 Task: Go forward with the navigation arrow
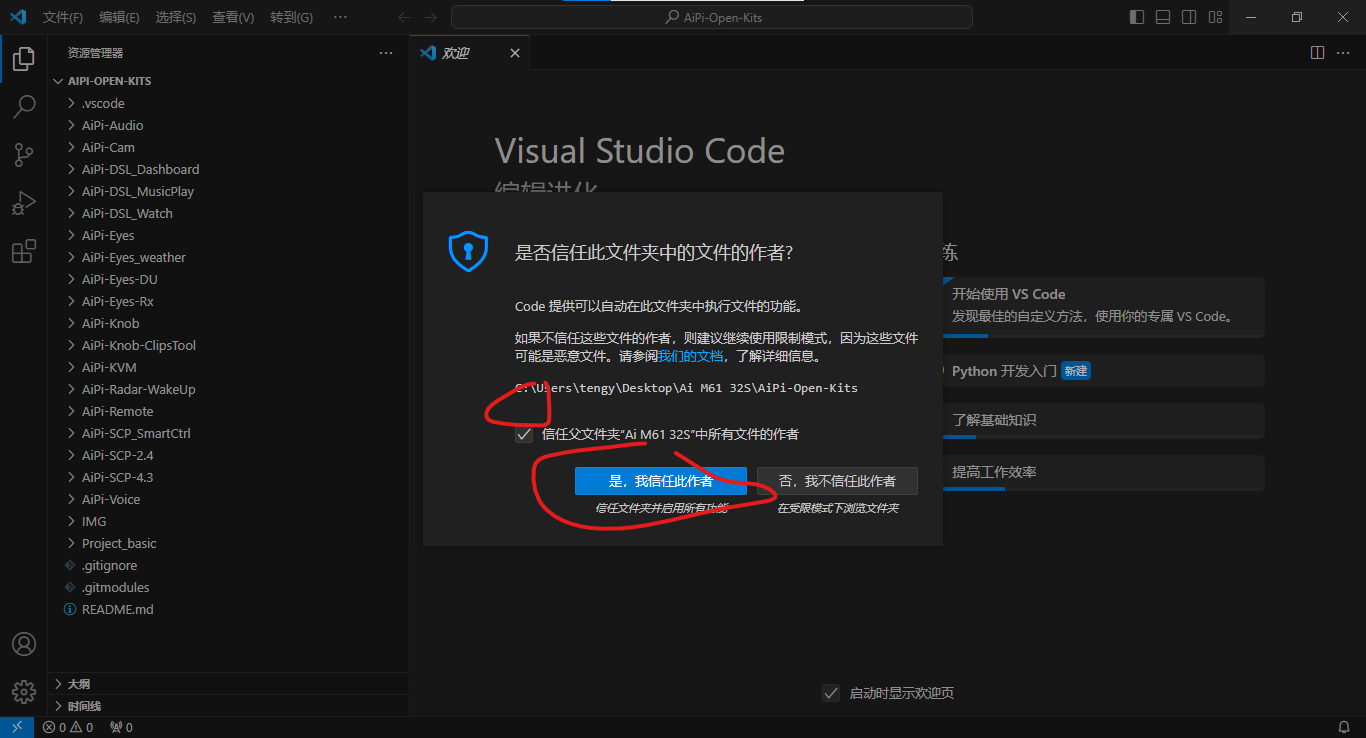point(430,17)
